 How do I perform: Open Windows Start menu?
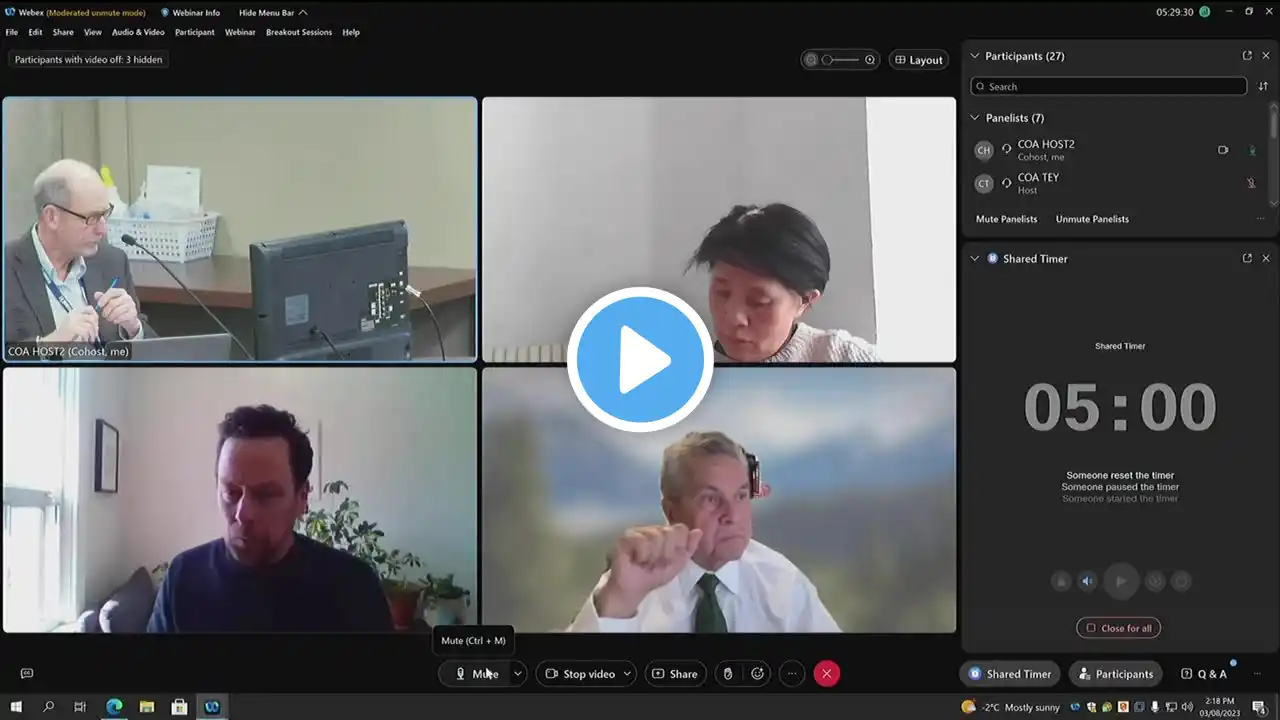[16, 707]
